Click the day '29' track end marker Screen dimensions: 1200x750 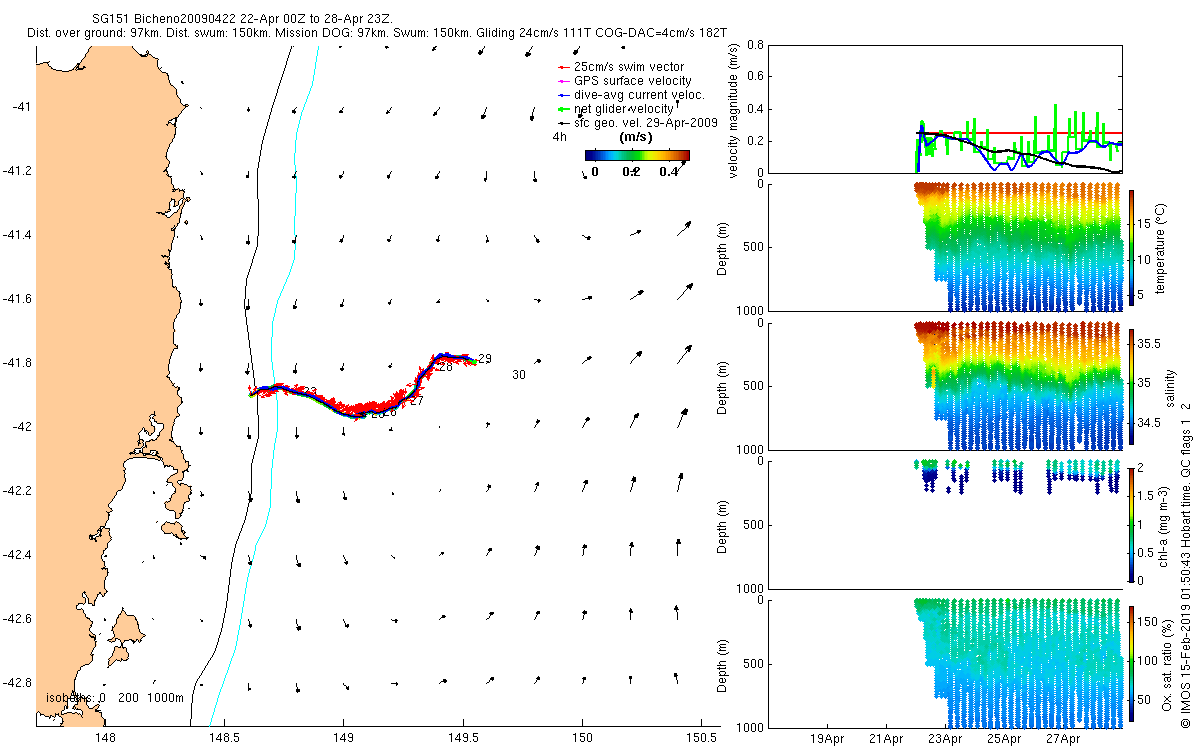pos(485,359)
